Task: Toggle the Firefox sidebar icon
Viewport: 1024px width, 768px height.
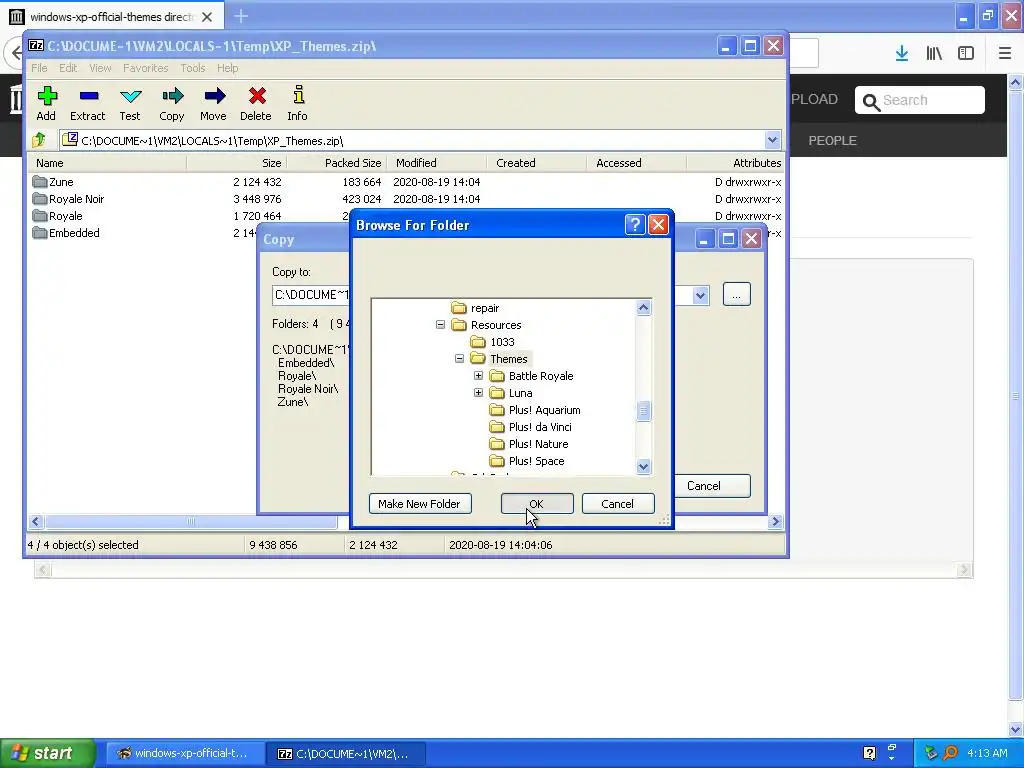Action: (x=966, y=54)
